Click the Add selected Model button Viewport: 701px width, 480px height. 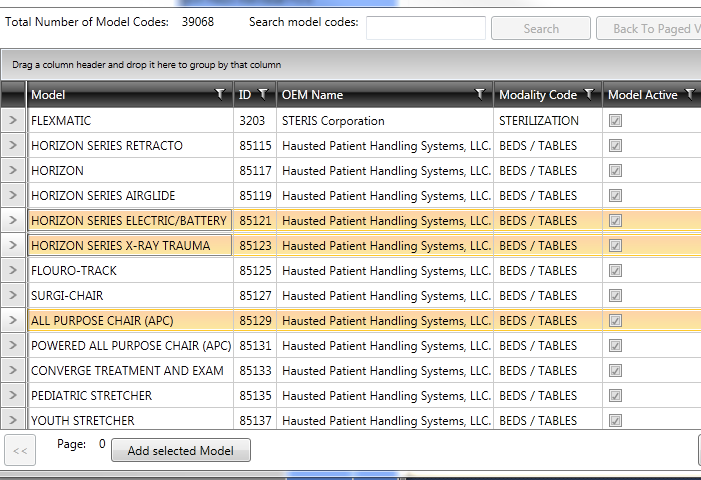click(x=180, y=451)
